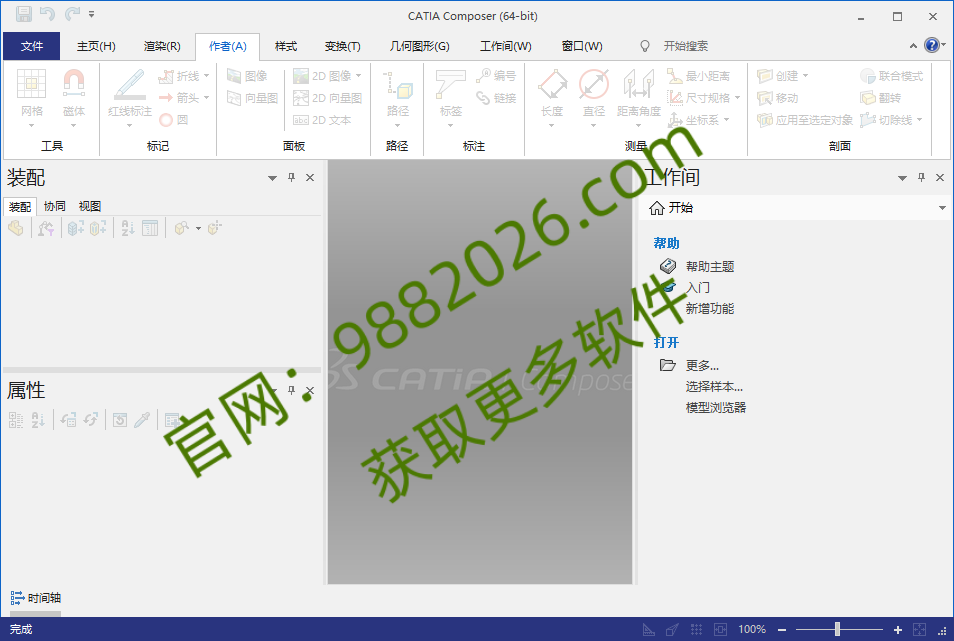Pin the 装配 panel
Viewport: 954px width, 641px height.
click(290, 177)
